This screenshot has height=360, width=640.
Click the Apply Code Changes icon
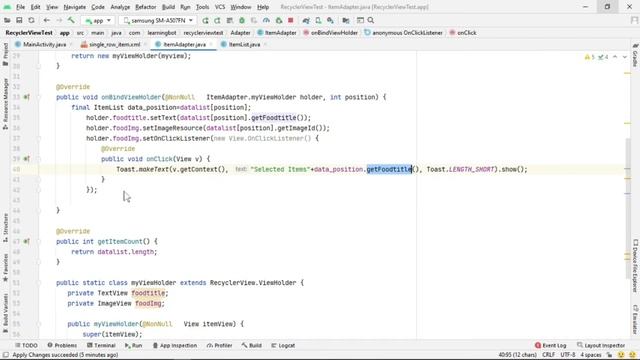(230, 20)
